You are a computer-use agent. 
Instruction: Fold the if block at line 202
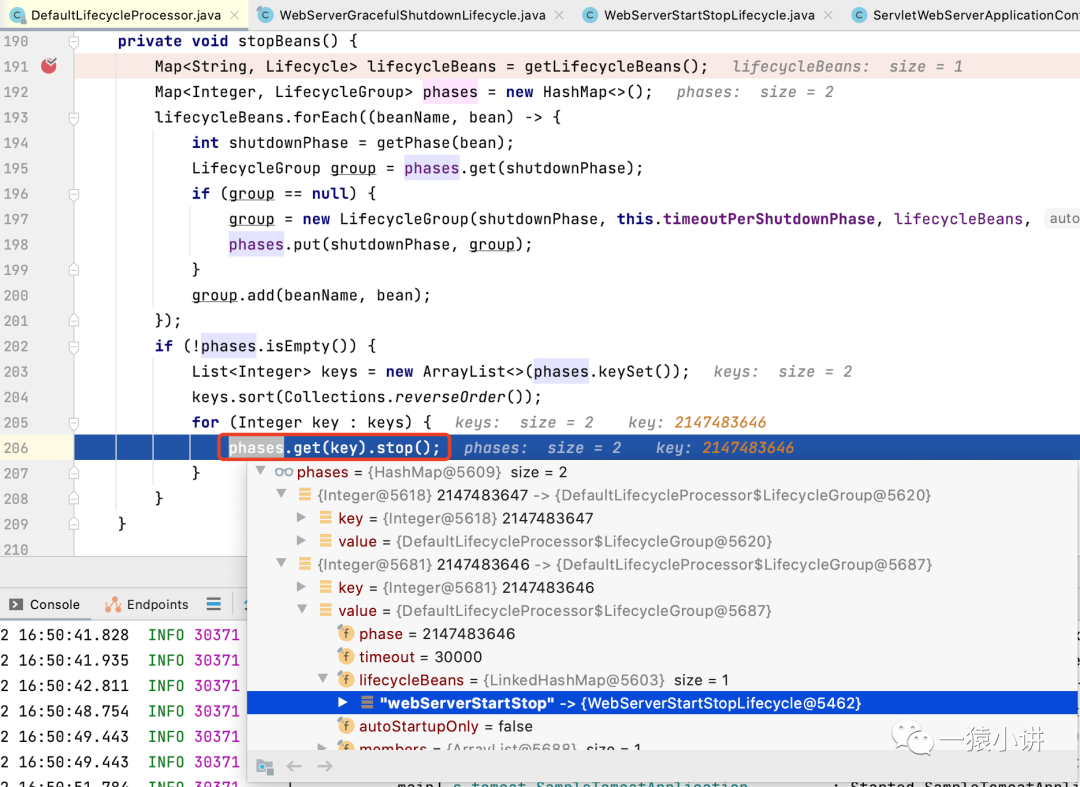pyautogui.click(x=74, y=347)
